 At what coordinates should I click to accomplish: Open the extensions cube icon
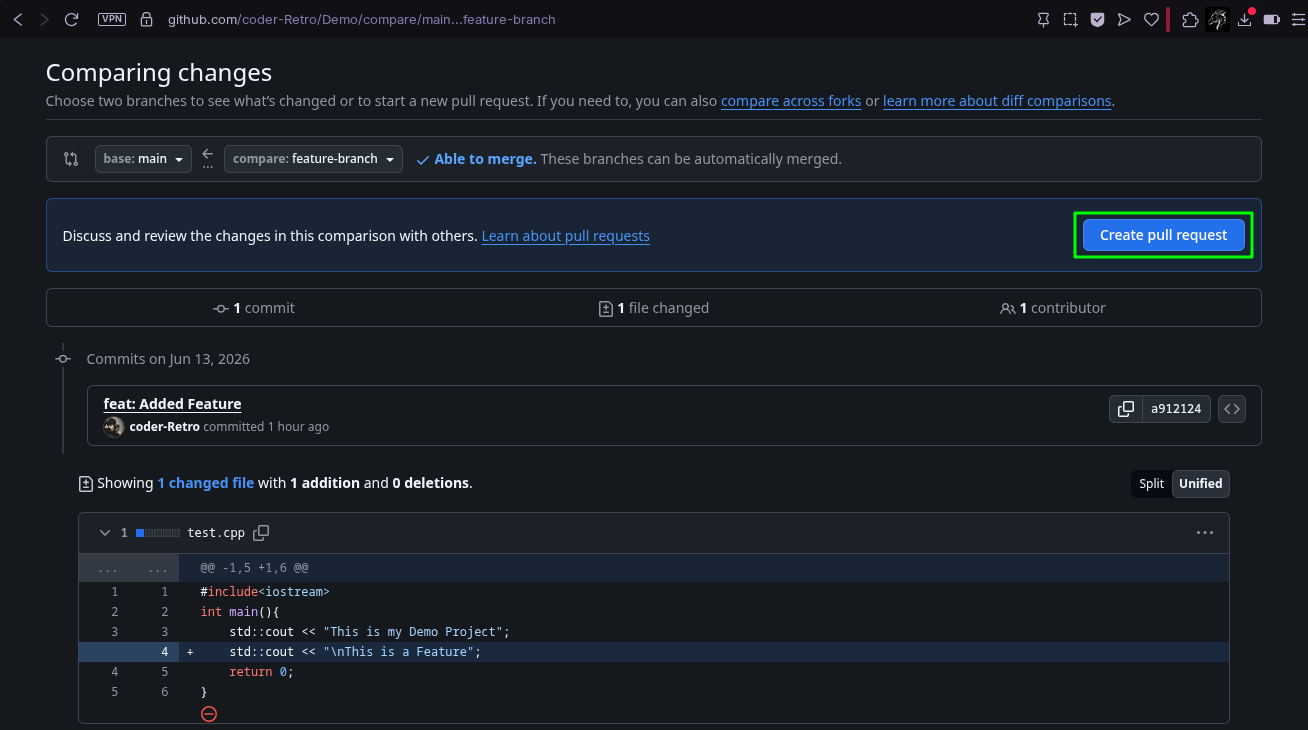click(1190, 19)
